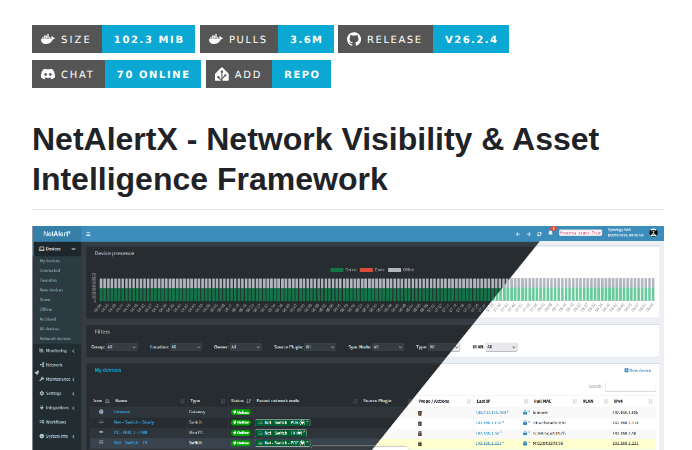Open the Source Plugin filter dropdown
The height and width of the screenshot is (450, 692).
click(320, 347)
